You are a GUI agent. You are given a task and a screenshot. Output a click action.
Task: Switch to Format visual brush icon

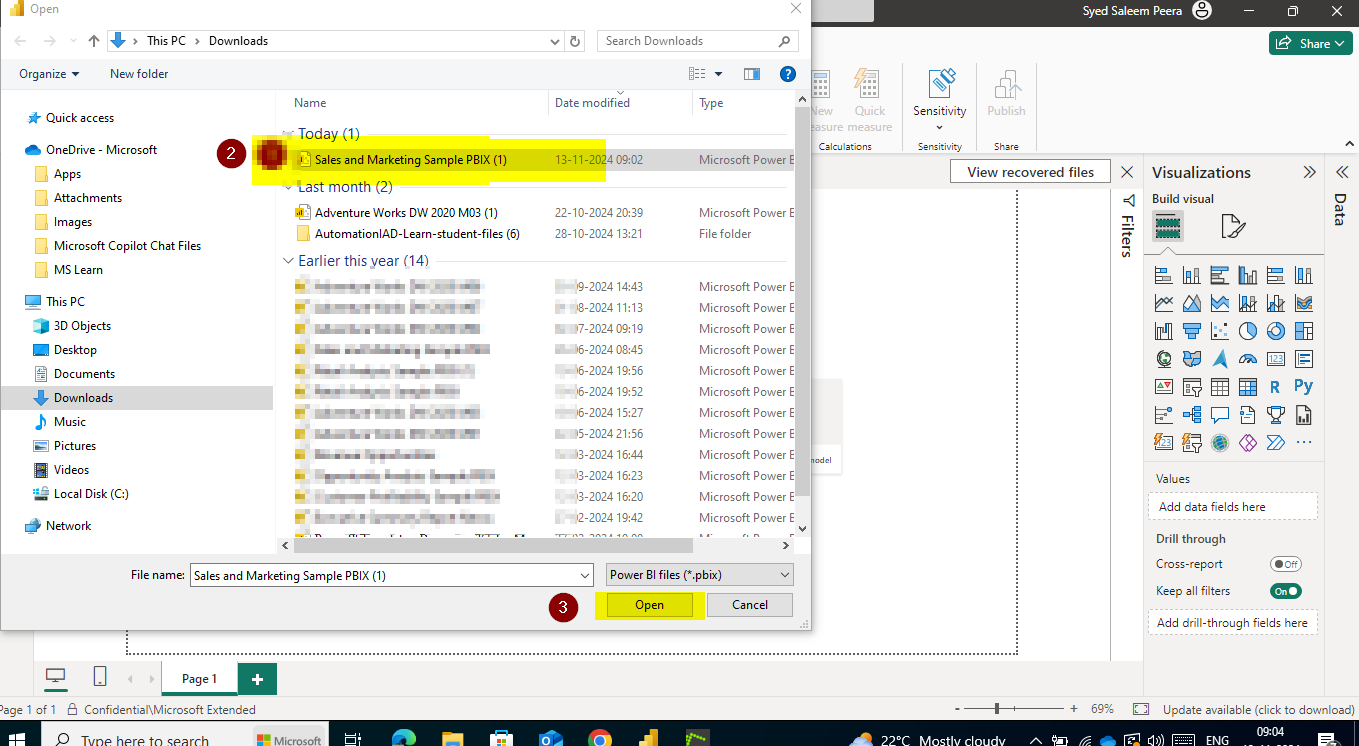(x=1233, y=227)
